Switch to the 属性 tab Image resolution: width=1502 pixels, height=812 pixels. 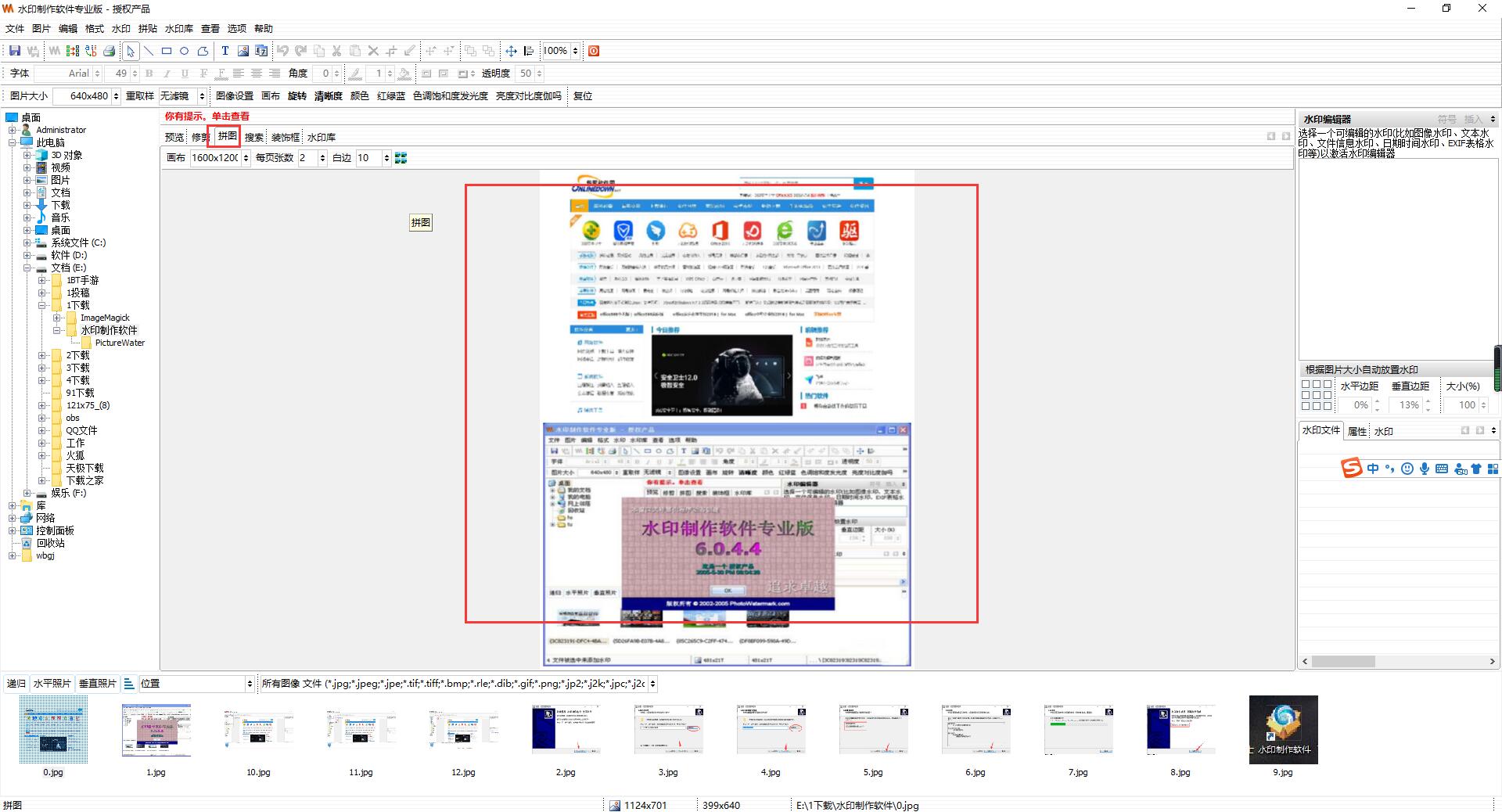pyautogui.click(x=1357, y=431)
